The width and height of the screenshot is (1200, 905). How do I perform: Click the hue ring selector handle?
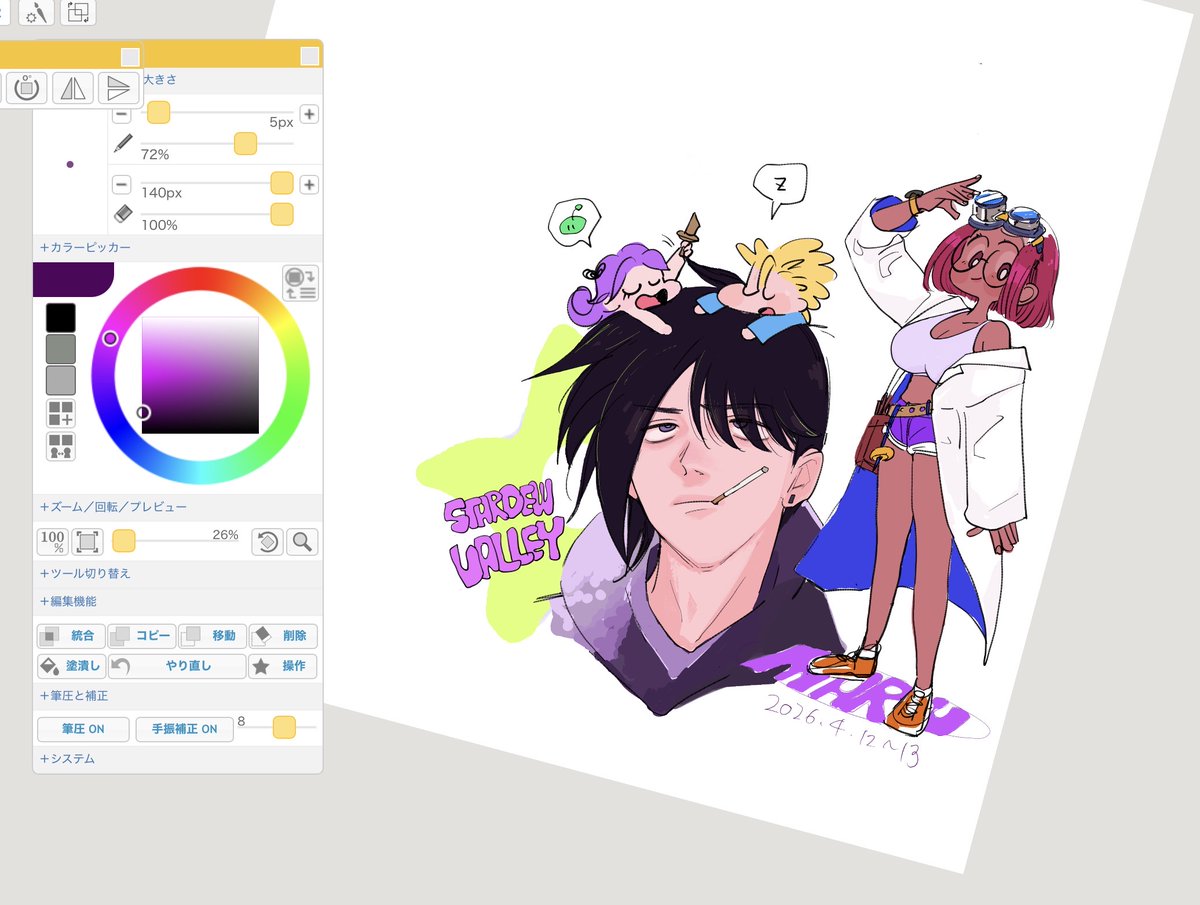coord(110,339)
